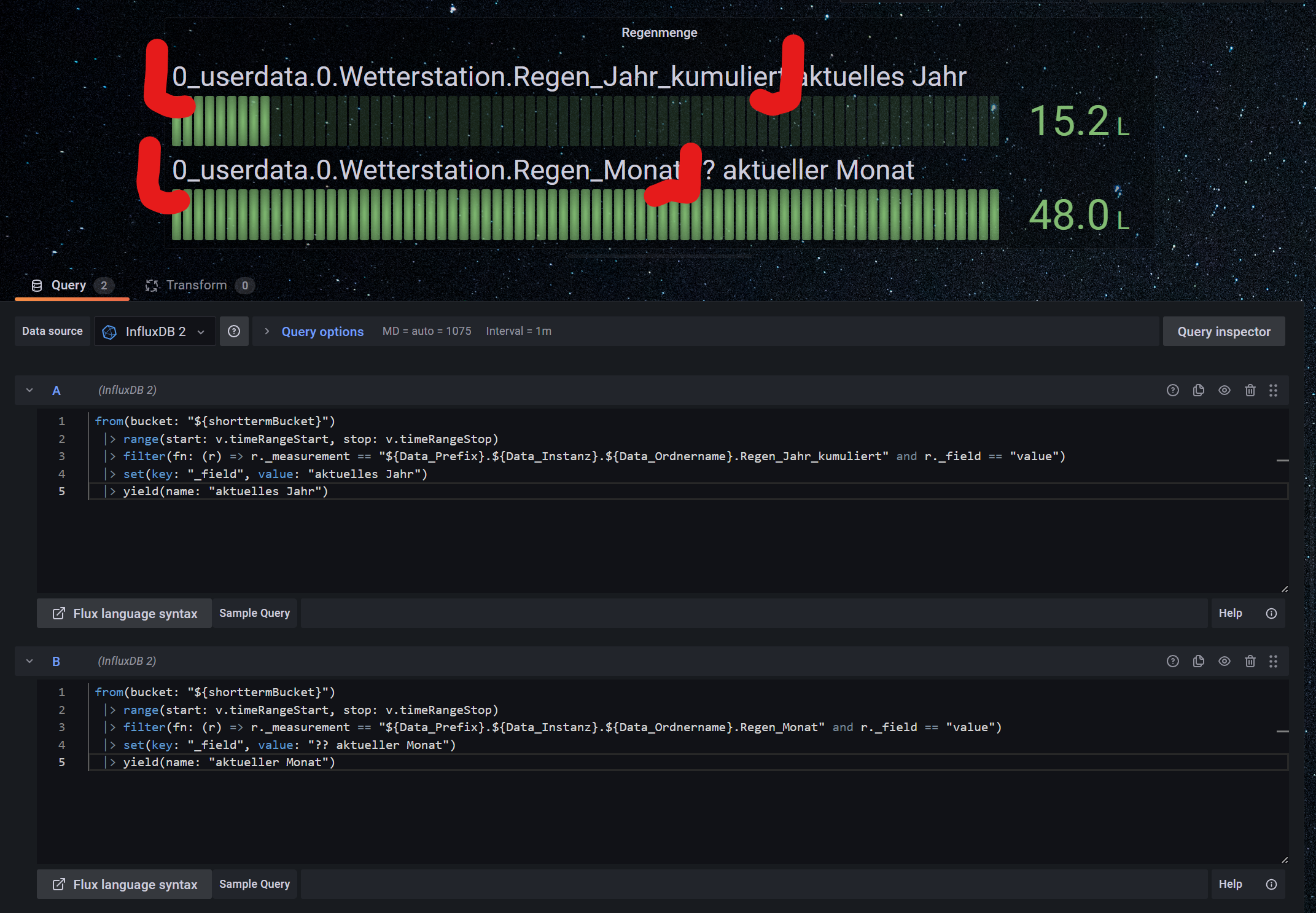Click info icon next to query A Help
Viewport: 1316px width, 913px height.
[1271, 613]
